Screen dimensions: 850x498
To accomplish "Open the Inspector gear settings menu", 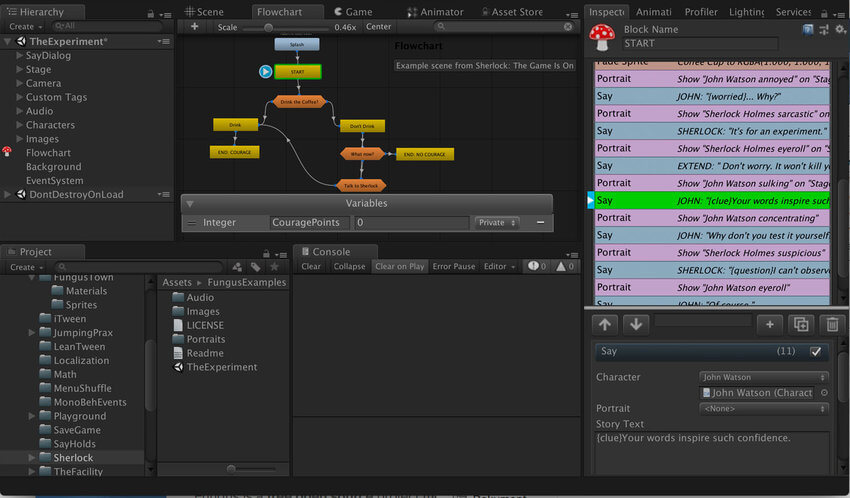I will 840,30.
